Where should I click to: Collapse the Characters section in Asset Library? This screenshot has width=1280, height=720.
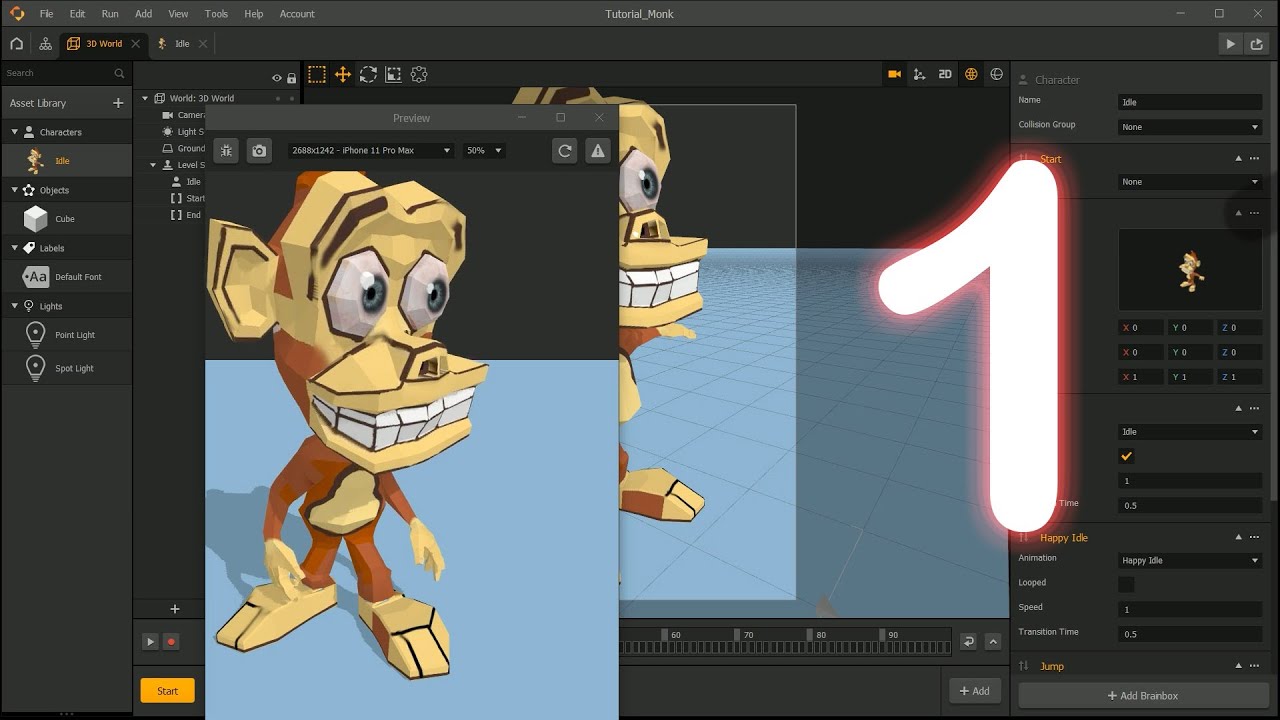coord(15,132)
